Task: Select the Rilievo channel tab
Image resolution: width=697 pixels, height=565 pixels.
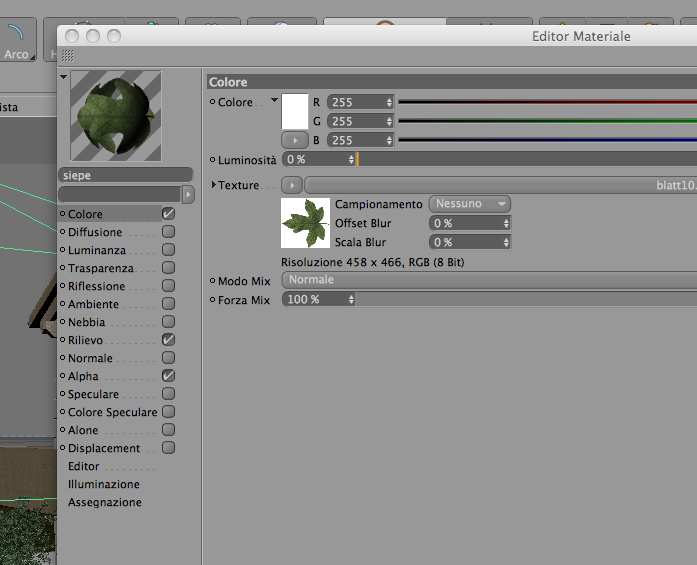Action: click(85, 340)
